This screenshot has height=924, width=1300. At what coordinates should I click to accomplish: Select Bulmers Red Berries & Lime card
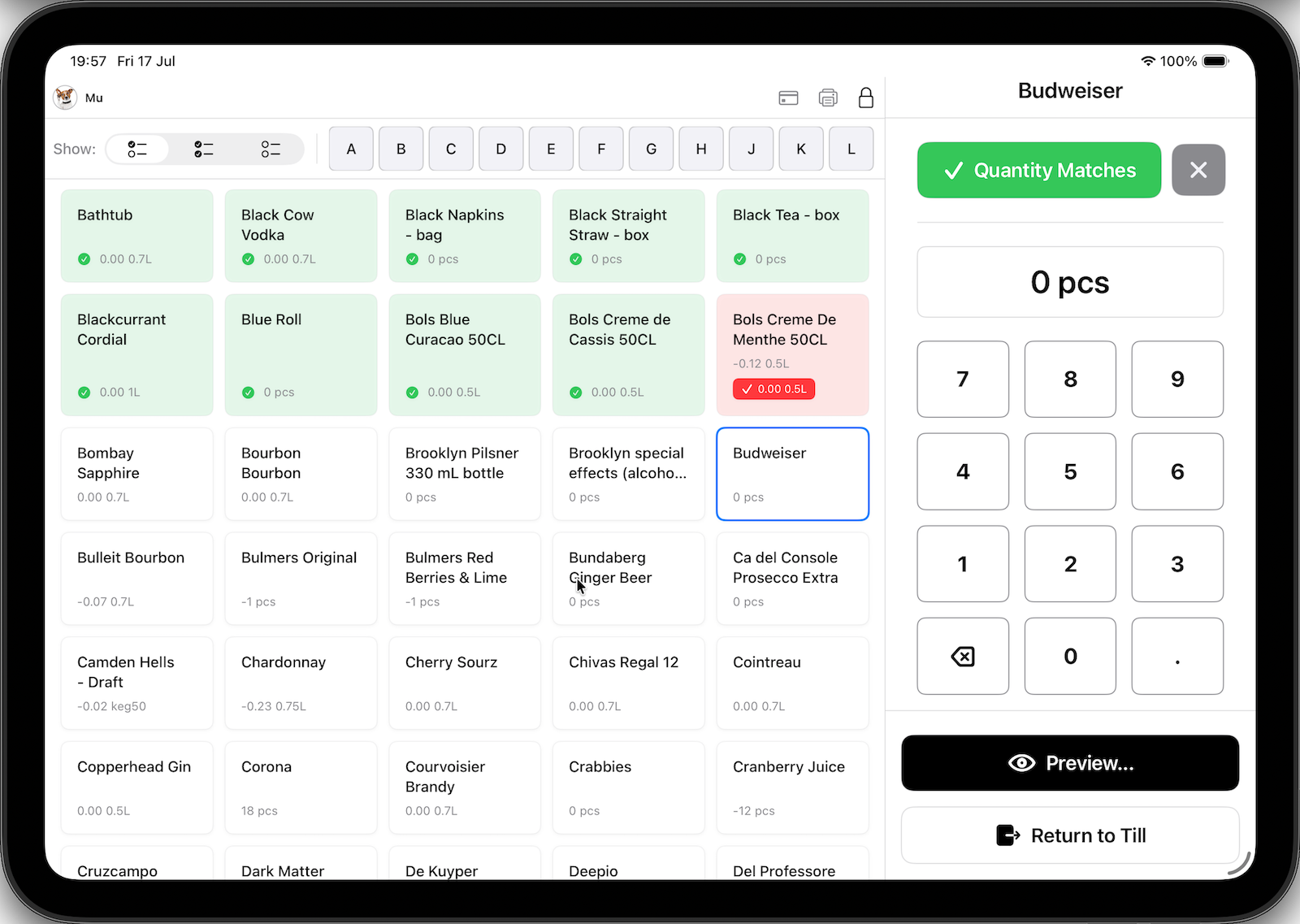465,579
